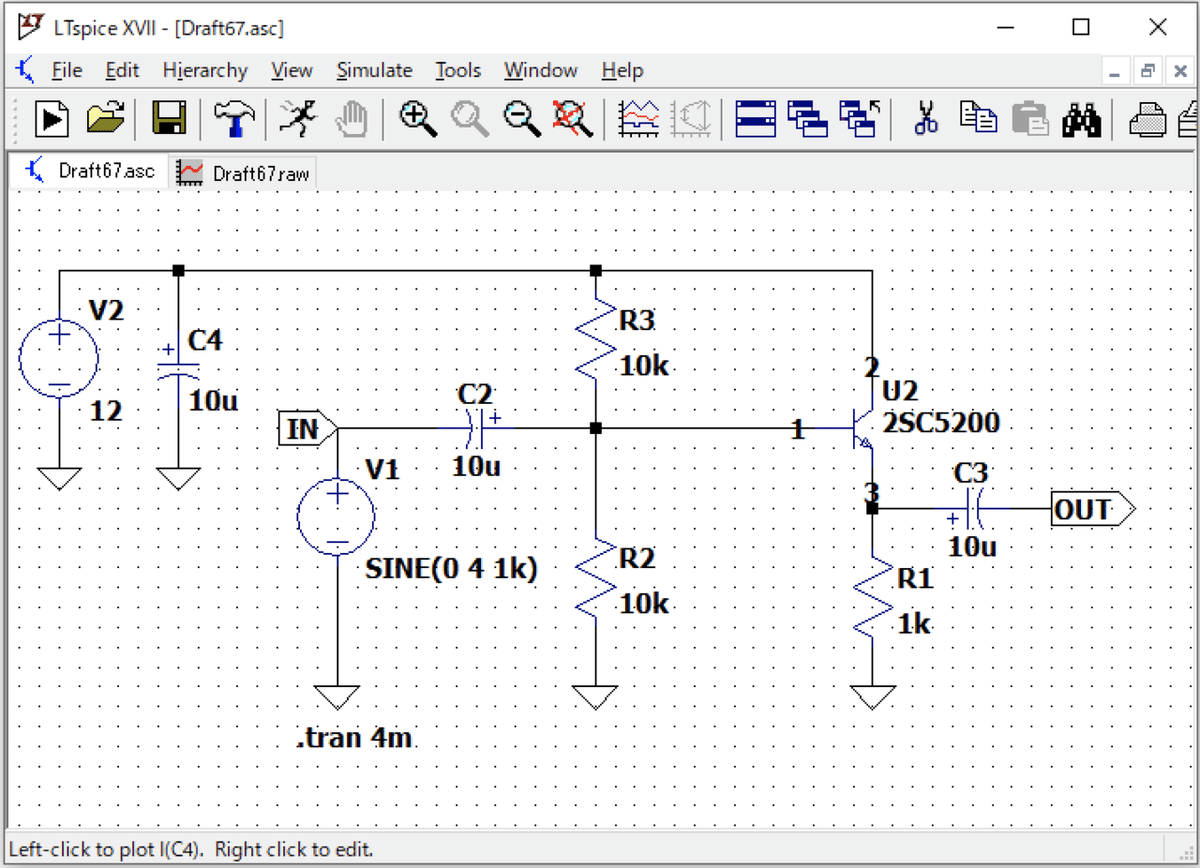Viewport: 1200px width, 868px height.
Task: Click the Print printer icon
Action: click(x=1147, y=119)
